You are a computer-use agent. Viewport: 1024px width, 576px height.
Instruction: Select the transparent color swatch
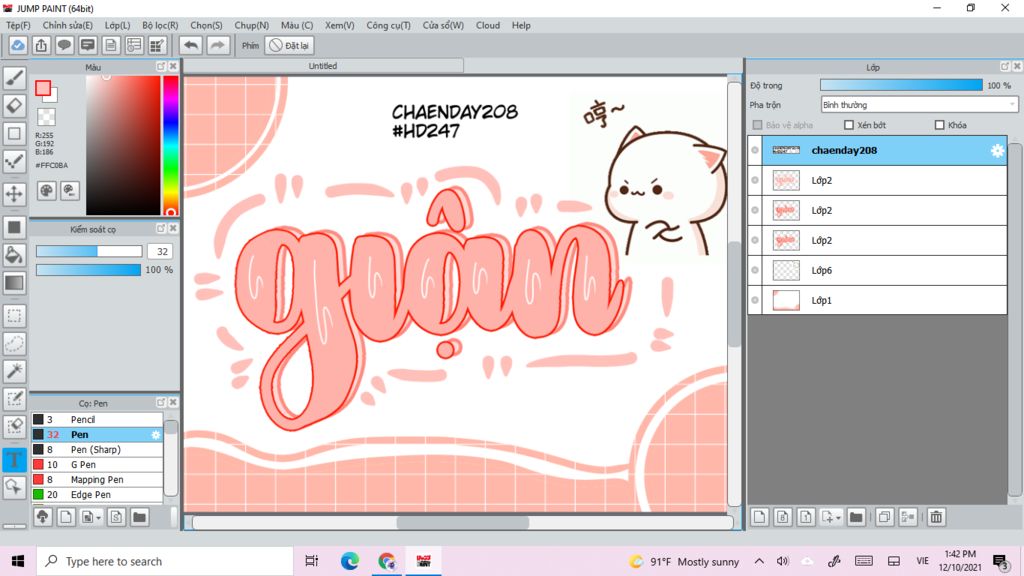tap(46, 117)
